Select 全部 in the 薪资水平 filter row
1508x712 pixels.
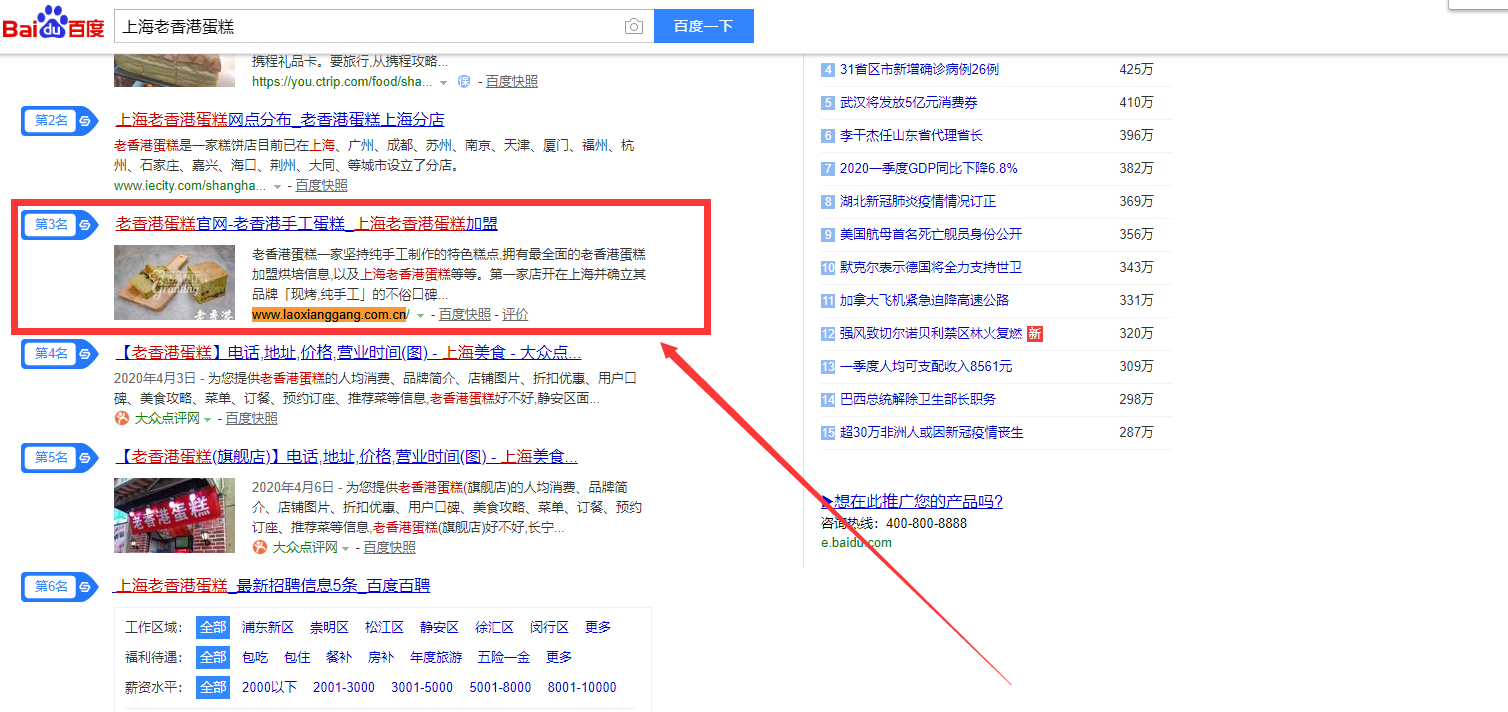213,687
